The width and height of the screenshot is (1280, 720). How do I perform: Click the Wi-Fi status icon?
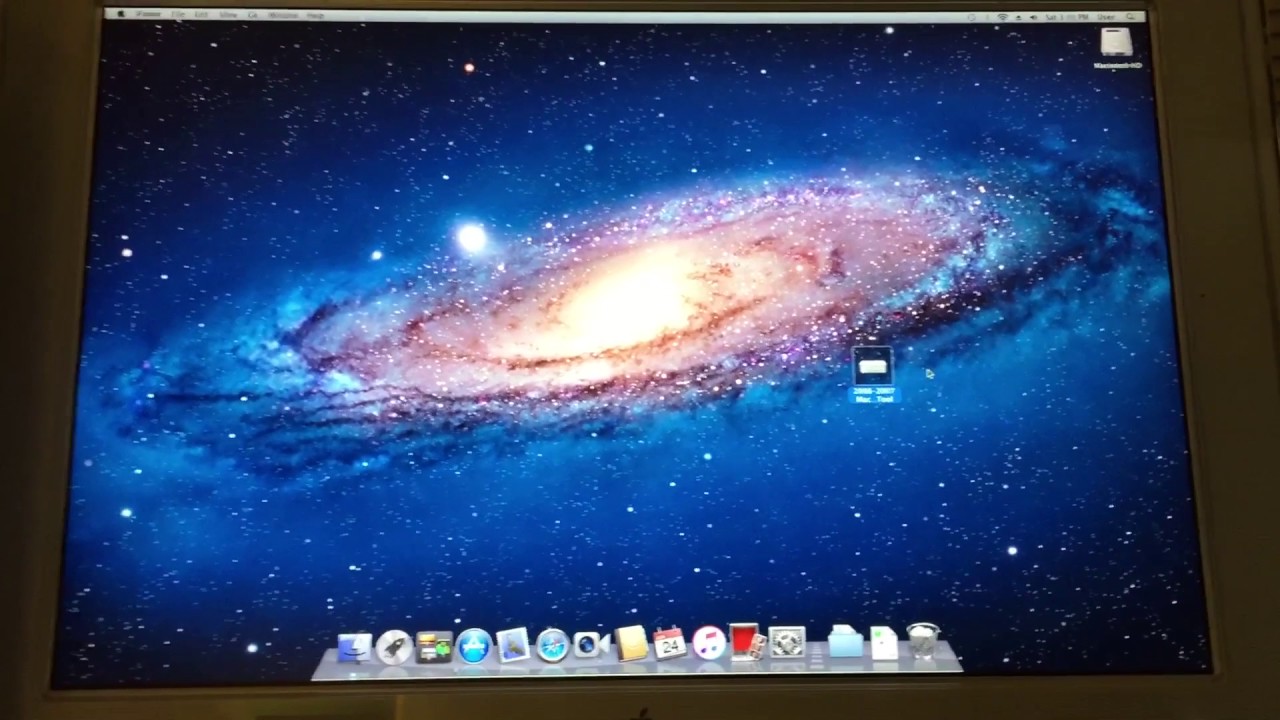click(1002, 17)
